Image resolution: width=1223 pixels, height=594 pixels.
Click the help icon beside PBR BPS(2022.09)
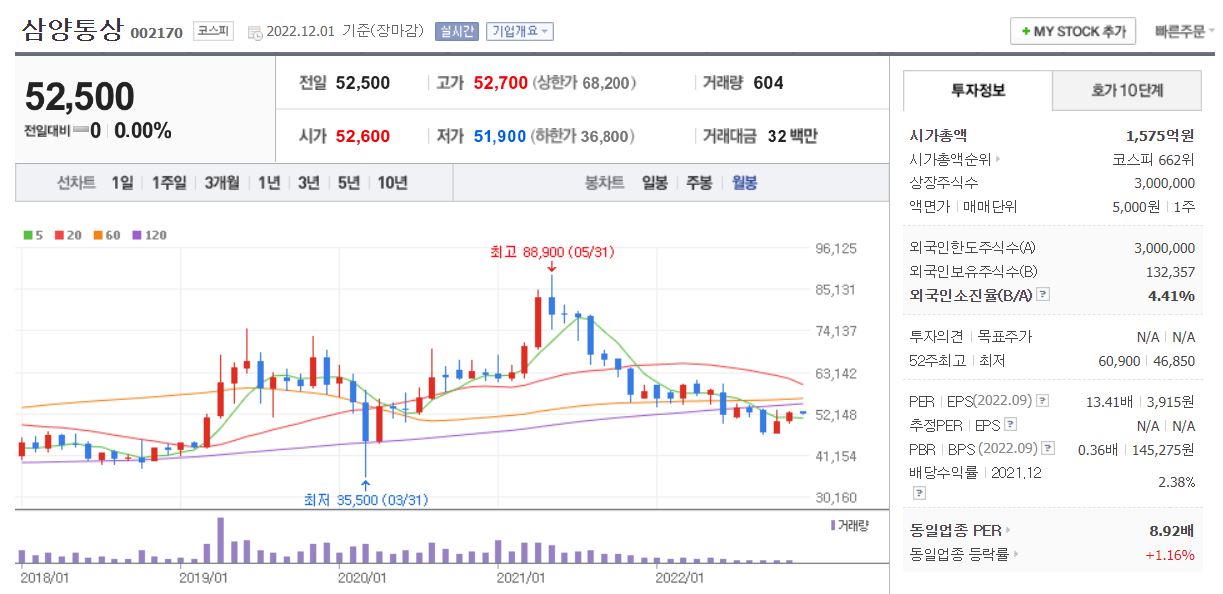tap(1048, 449)
